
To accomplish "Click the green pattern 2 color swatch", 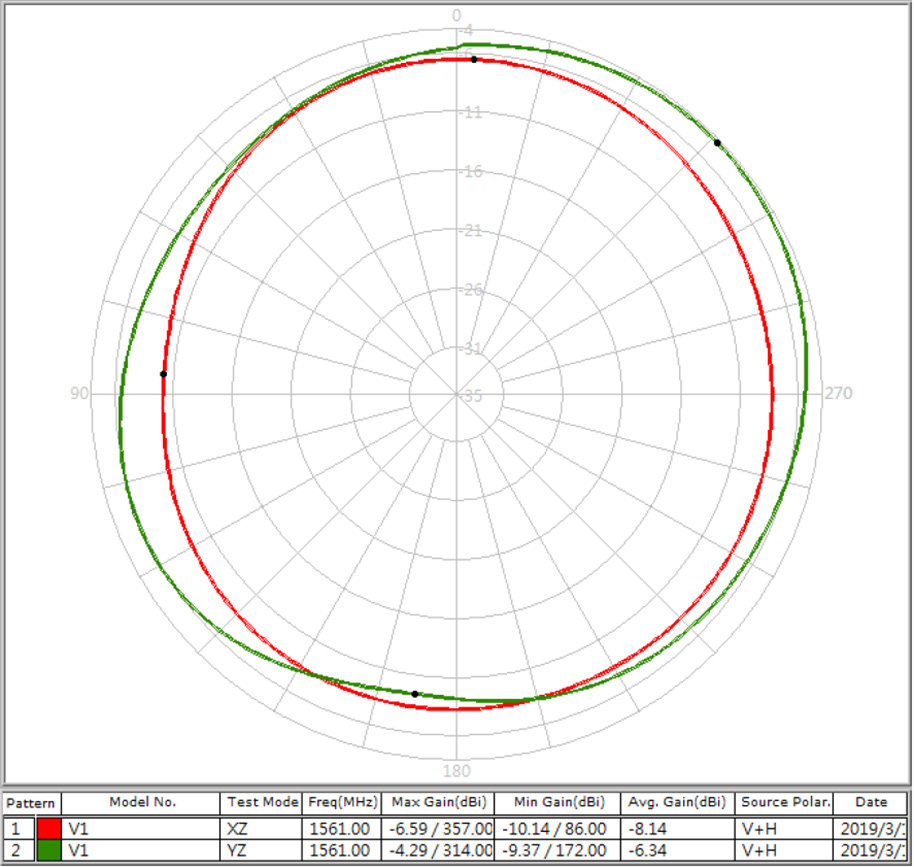I will 49,850.
